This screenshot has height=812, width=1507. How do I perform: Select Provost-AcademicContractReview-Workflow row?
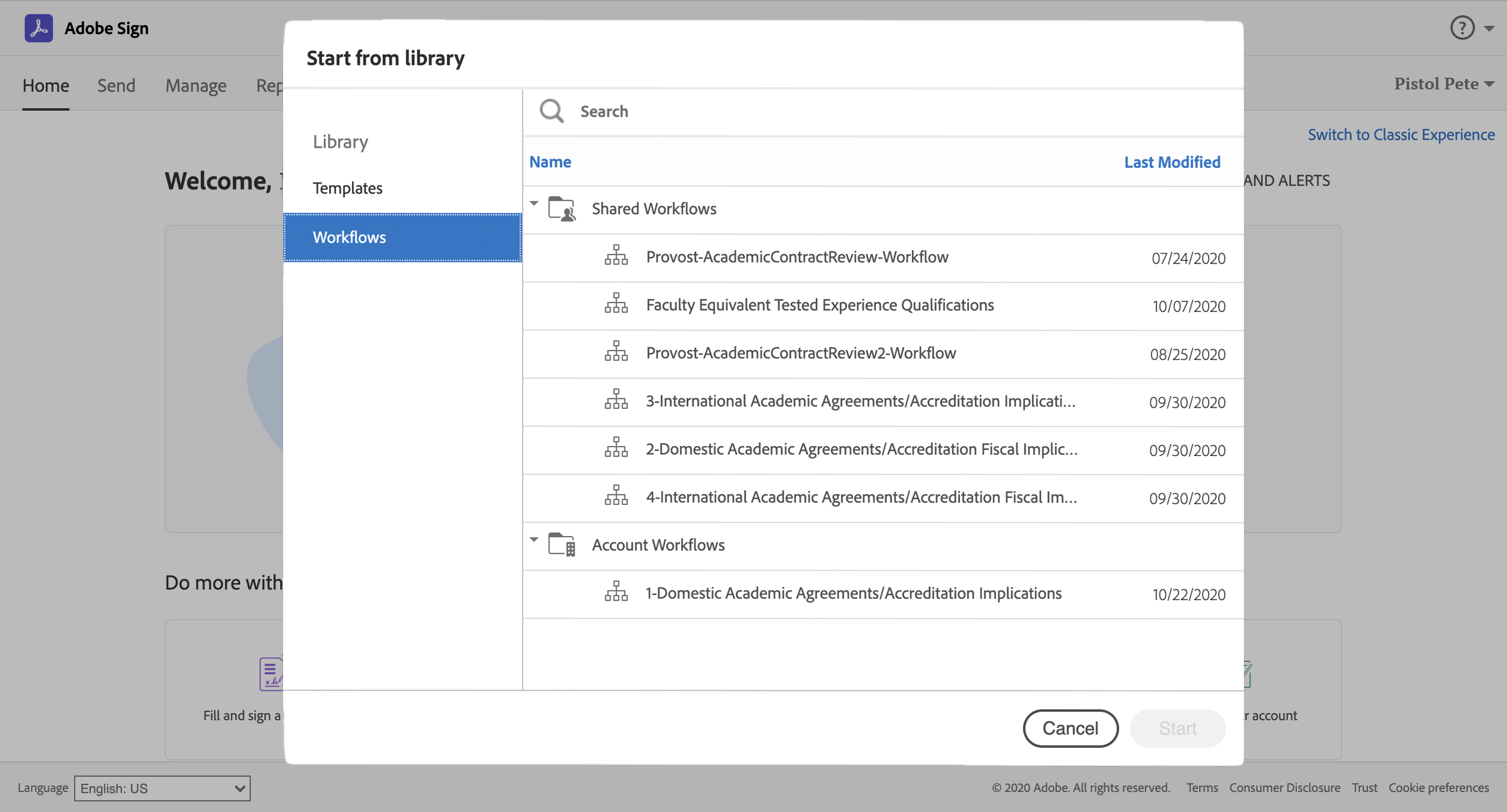coord(883,258)
